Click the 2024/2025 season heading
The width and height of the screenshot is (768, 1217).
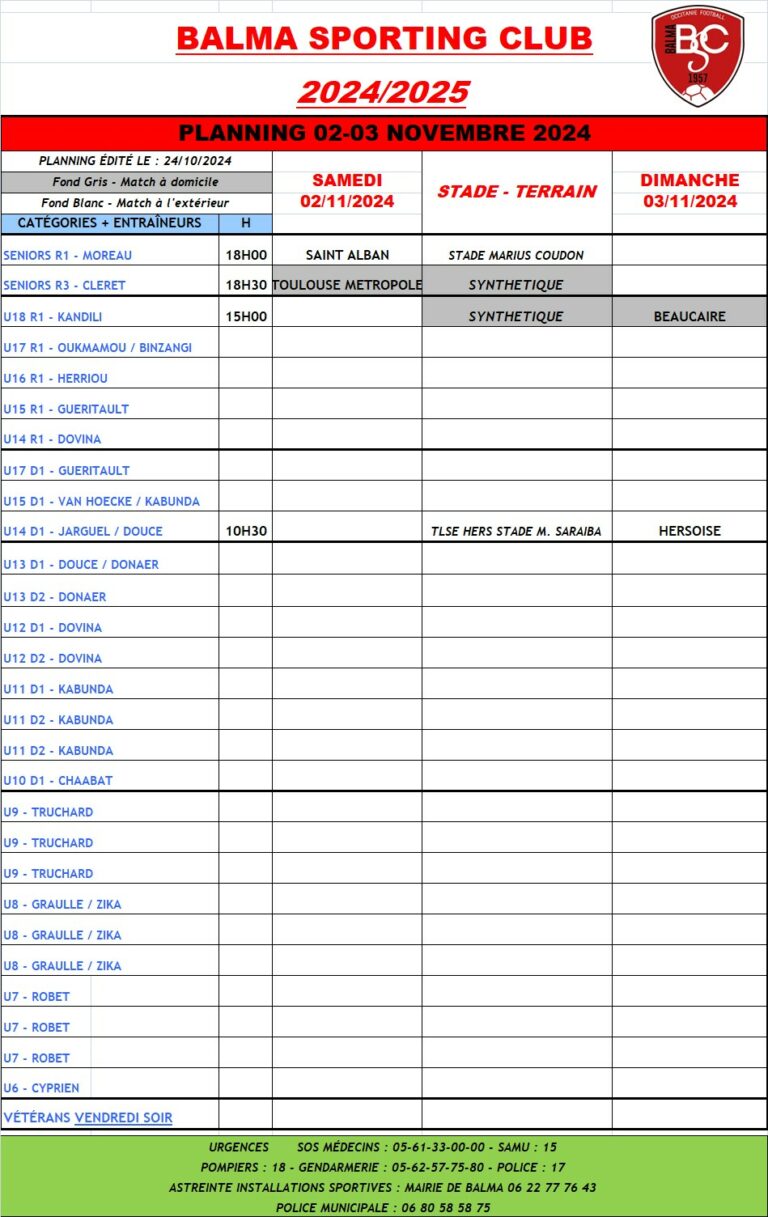point(384,92)
